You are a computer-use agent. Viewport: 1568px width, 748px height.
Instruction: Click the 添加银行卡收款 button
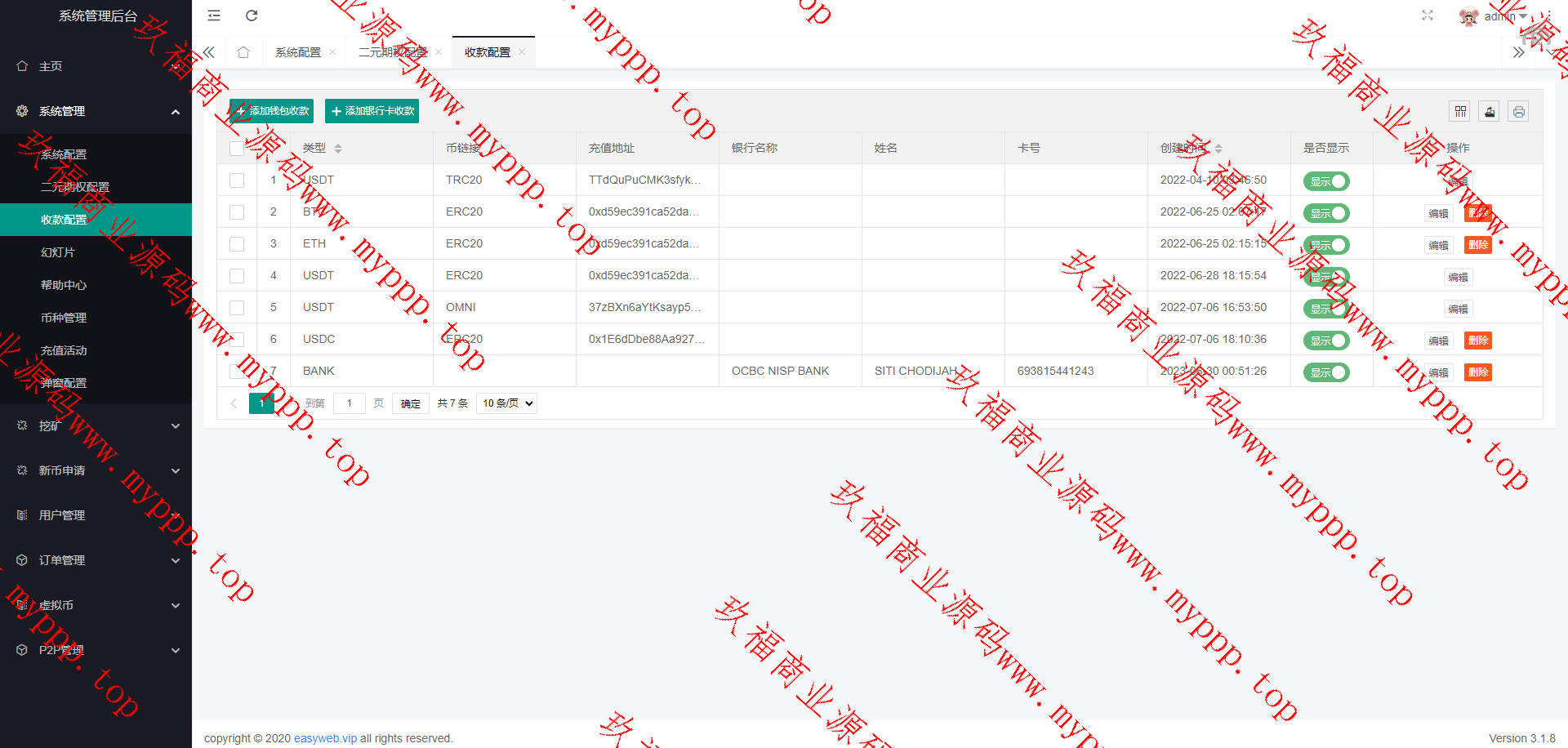coord(372,111)
